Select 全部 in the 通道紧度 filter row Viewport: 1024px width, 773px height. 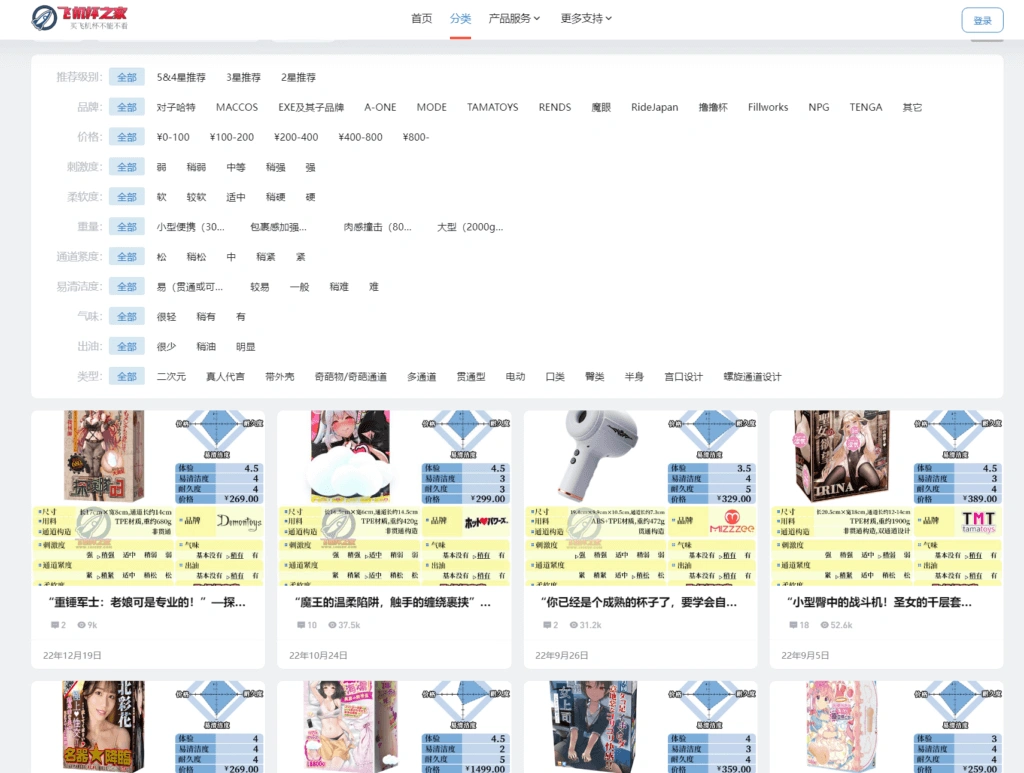point(127,257)
